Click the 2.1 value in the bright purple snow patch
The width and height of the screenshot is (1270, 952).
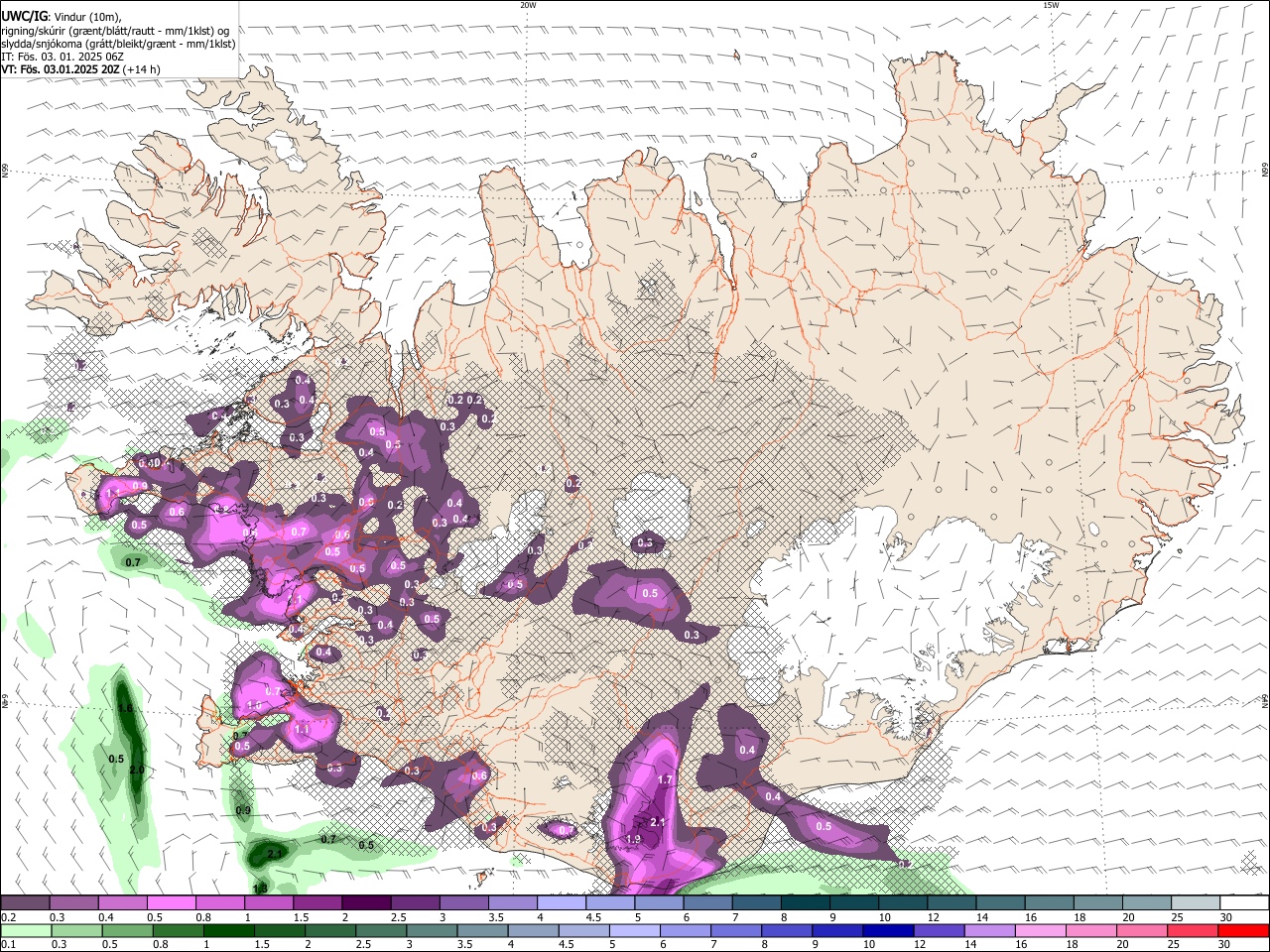pos(658,822)
